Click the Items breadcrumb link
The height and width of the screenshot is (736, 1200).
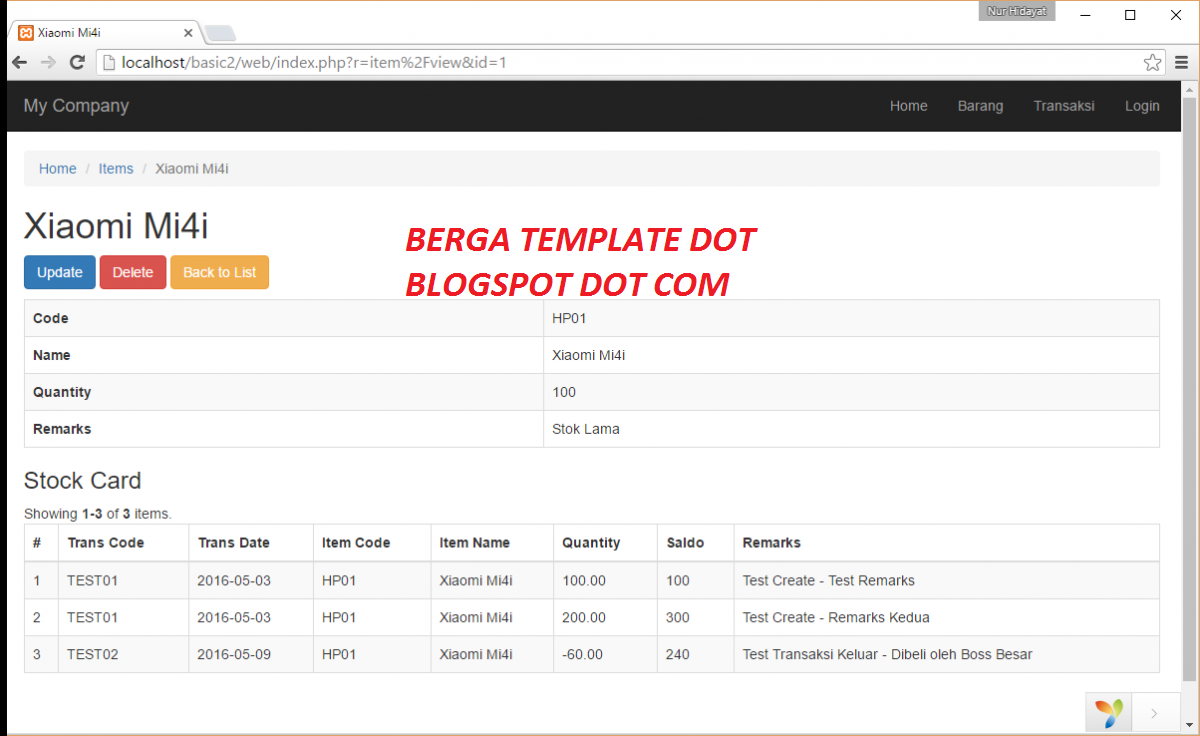116,169
